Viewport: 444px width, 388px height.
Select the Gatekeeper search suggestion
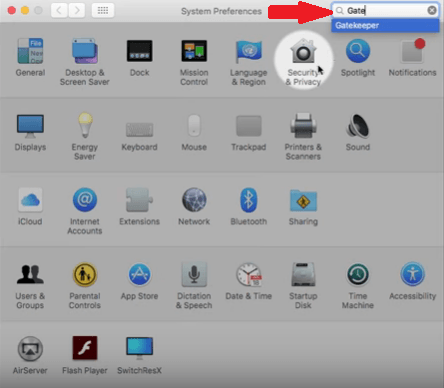pos(385,25)
